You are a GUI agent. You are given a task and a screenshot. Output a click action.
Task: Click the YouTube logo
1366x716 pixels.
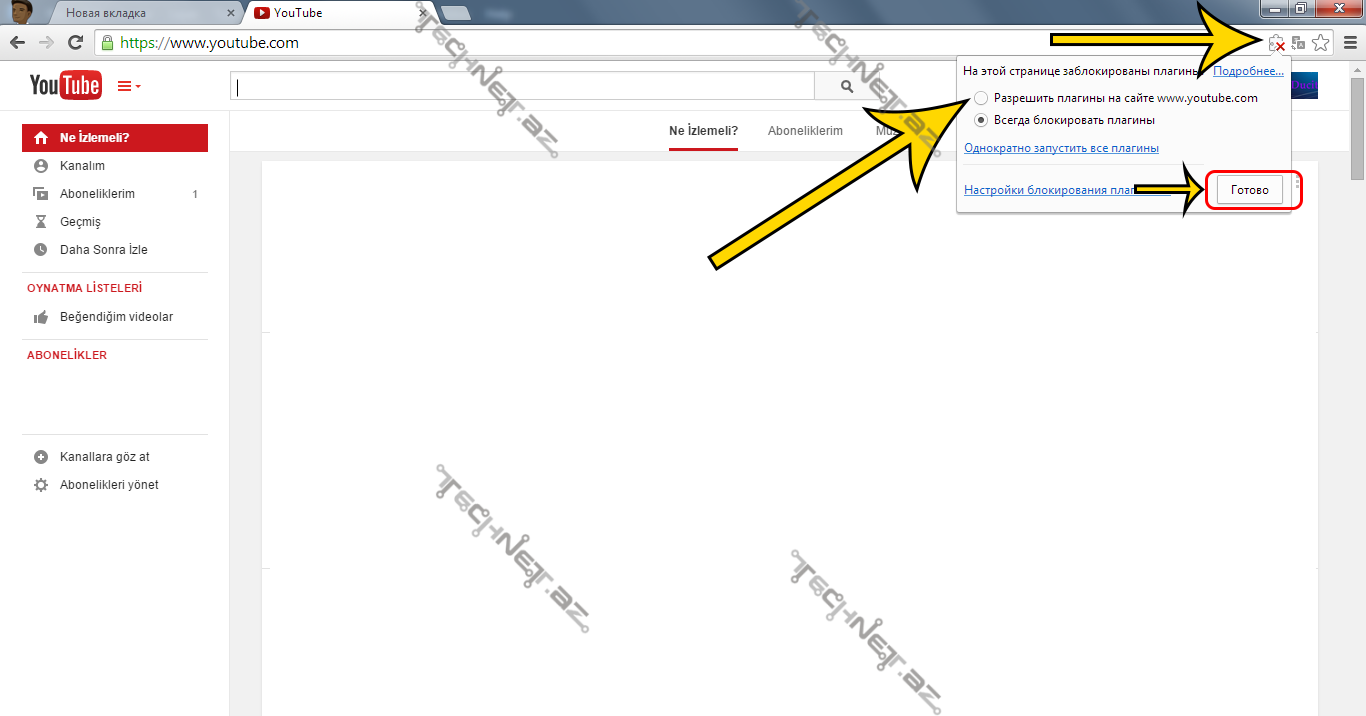tap(65, 86)
